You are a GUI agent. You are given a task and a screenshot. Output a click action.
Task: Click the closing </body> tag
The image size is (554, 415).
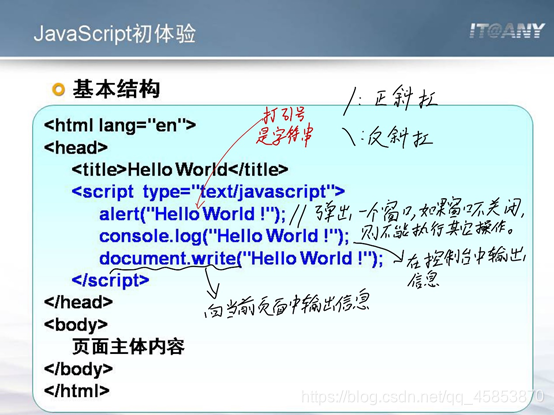tap(78, 369)
